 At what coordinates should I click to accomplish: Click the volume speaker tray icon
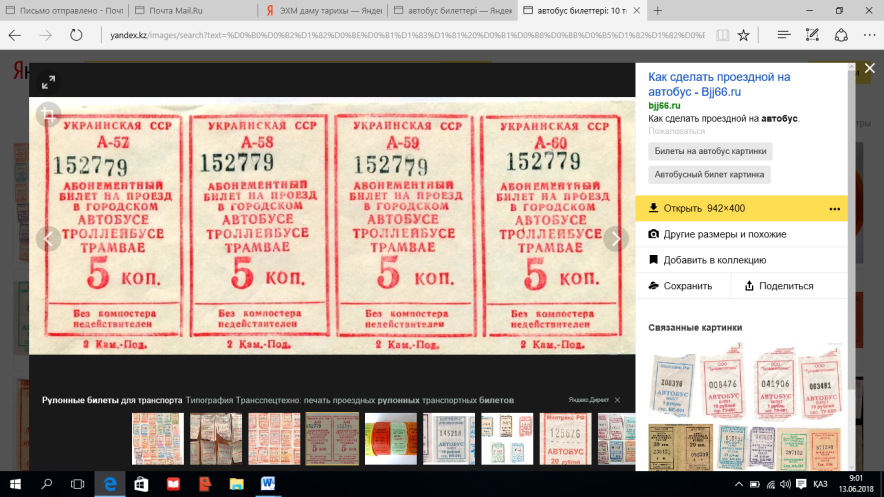coord(785,484)
